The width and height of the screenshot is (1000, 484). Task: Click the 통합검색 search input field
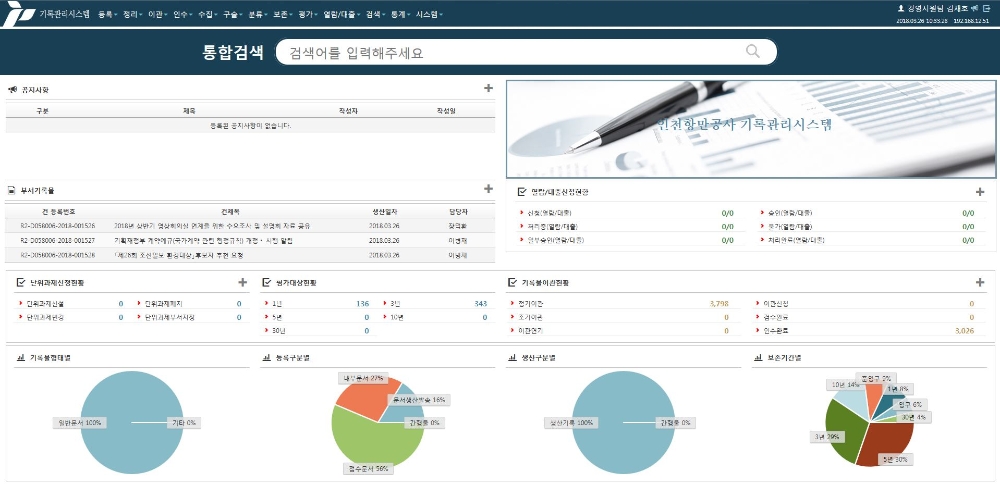pyautogui.click(x=526, y=52)
